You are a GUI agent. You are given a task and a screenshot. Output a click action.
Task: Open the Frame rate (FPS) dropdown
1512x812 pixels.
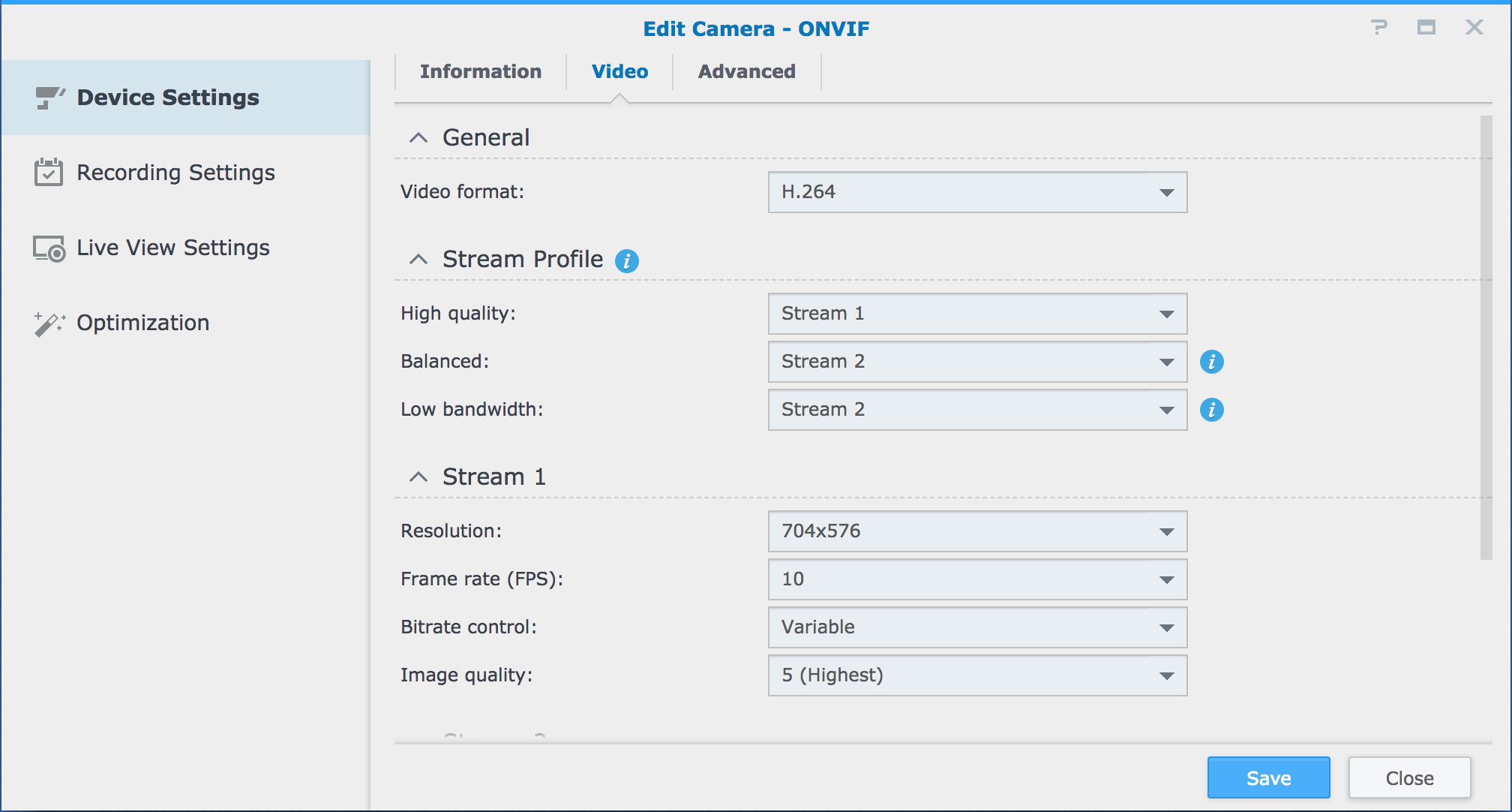[x=976, y=579]
